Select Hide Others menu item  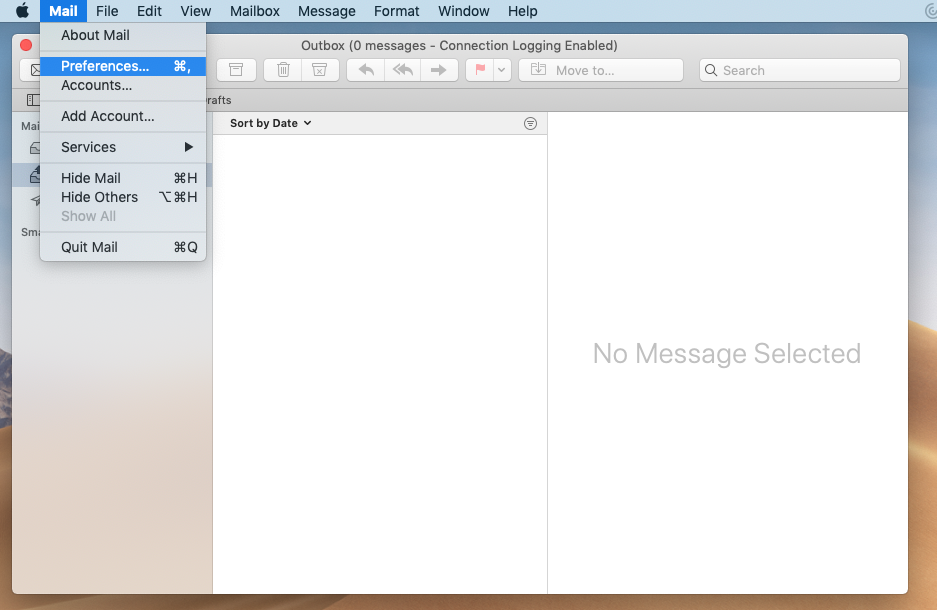coord(123,197)
